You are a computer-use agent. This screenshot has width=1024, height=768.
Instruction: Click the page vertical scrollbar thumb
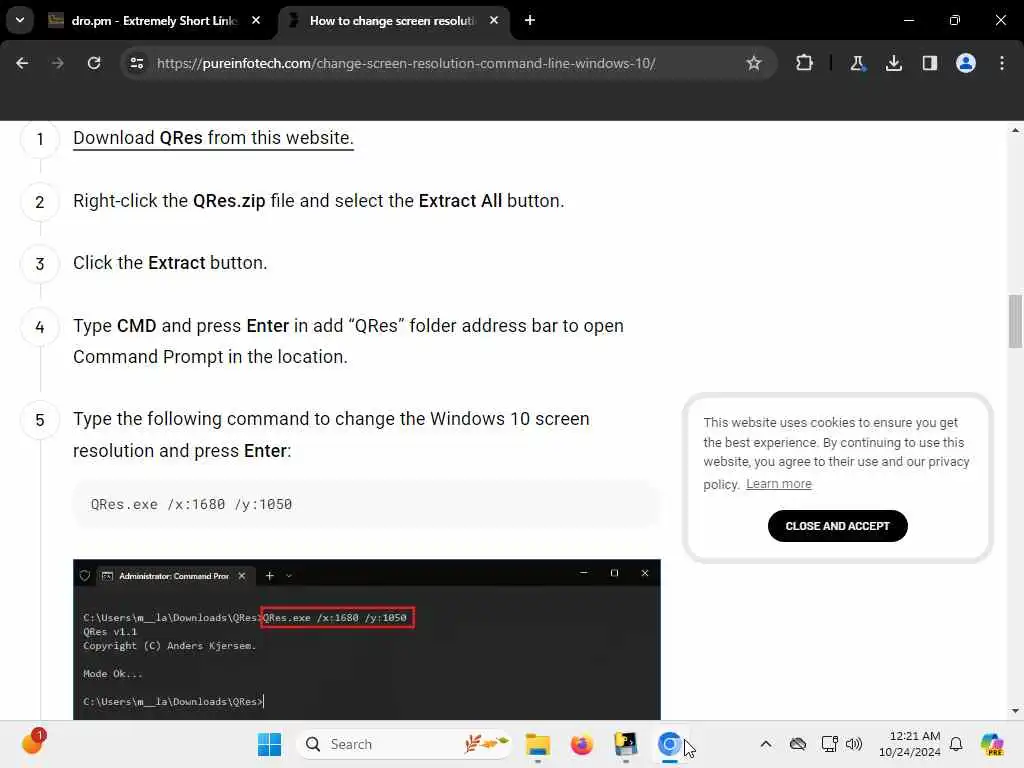click(x=1015, y=322)
